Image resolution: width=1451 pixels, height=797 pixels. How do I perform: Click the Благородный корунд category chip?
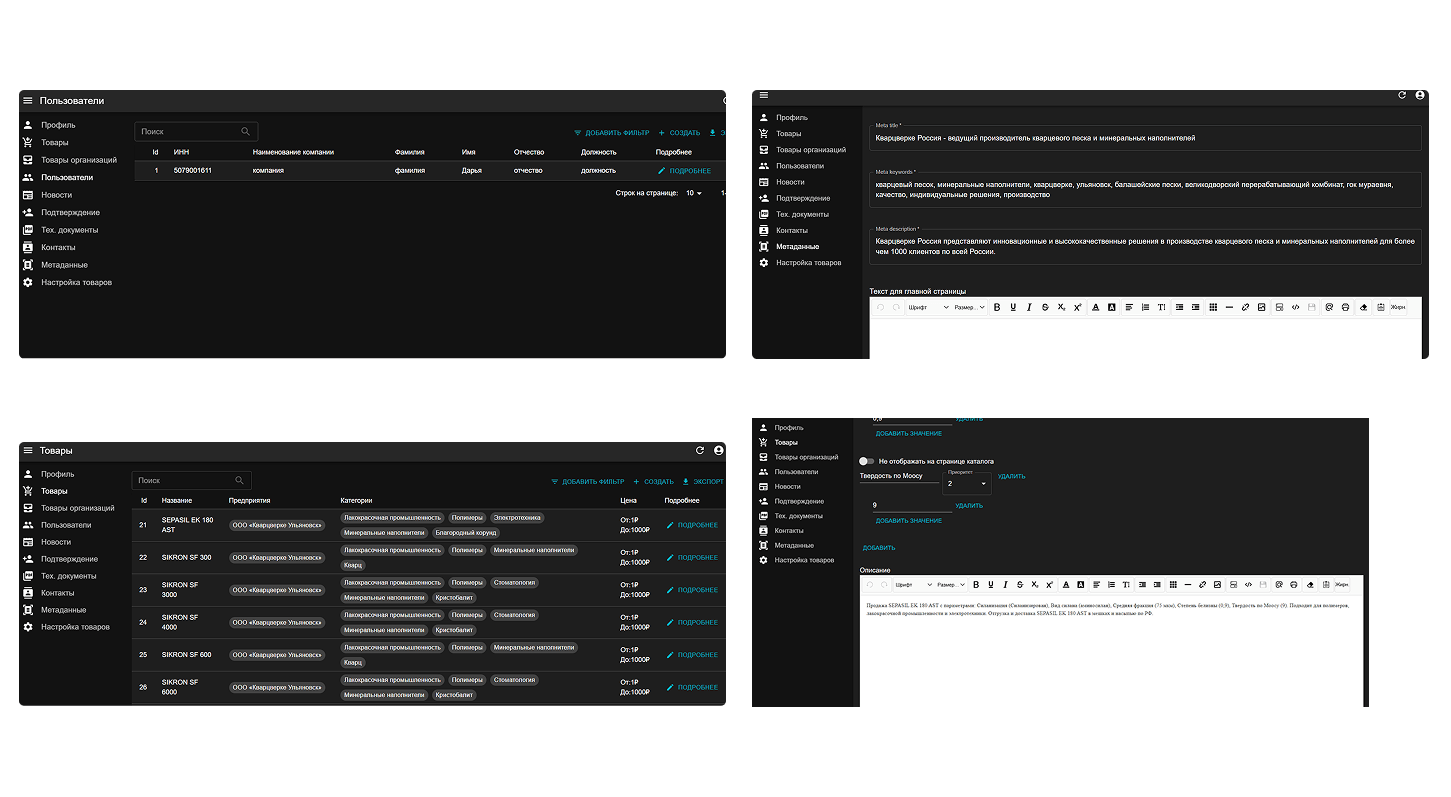click(x=465, y=533)
